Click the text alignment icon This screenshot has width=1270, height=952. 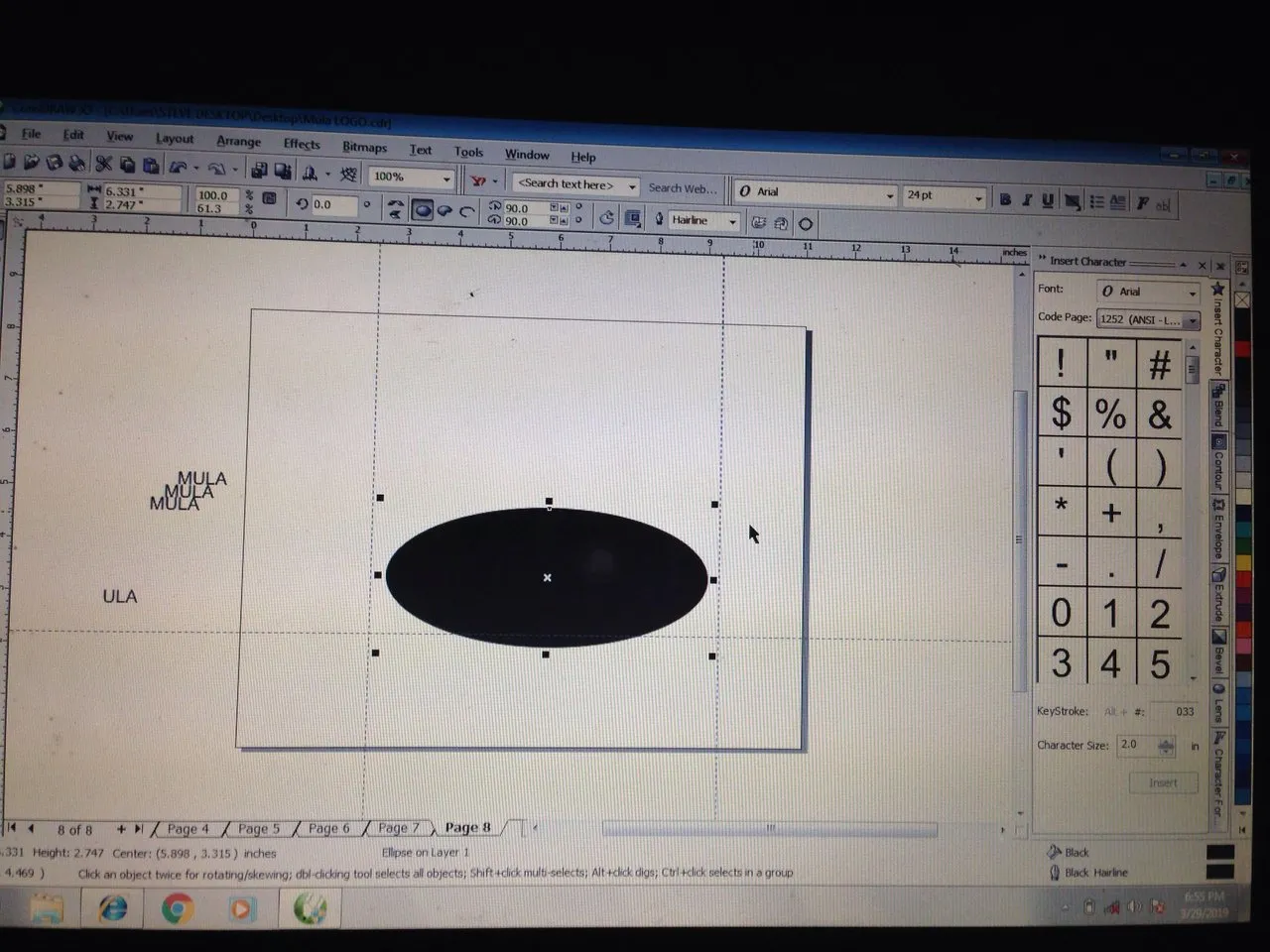click(x=1072, y=201)
